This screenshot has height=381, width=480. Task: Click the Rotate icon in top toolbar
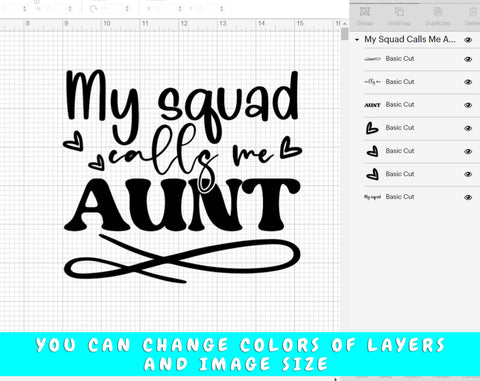[x=93, y=9]
